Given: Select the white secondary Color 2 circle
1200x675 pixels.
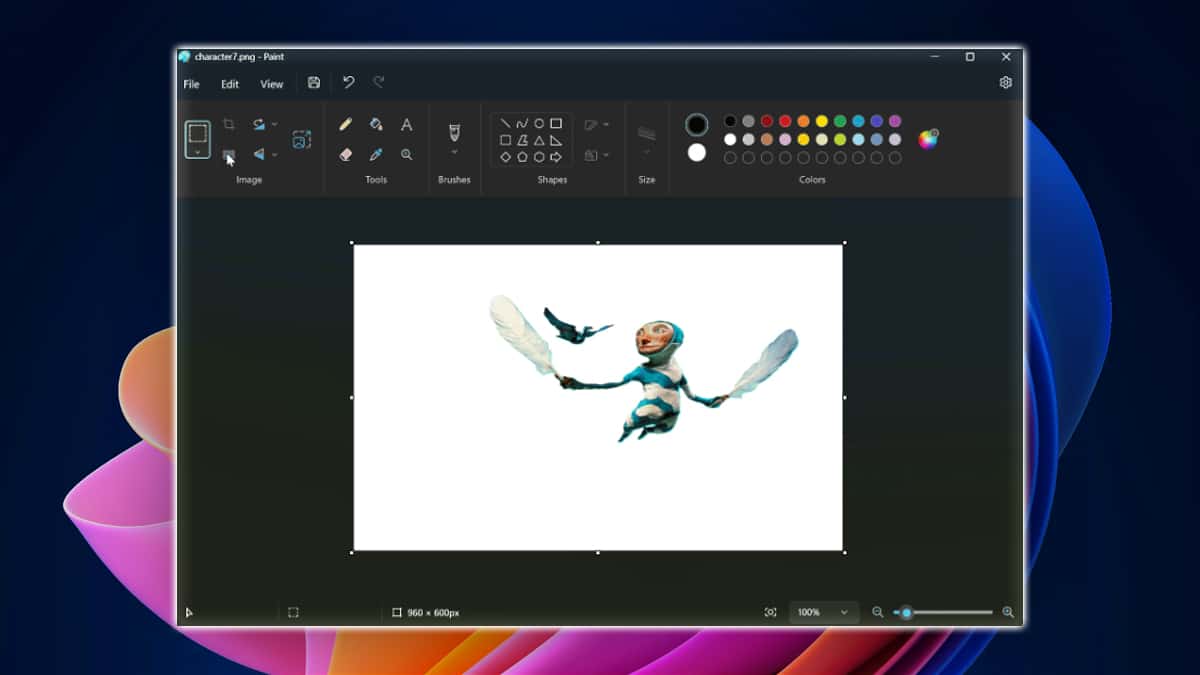Looking at the screenshot, I should point(697,153).
